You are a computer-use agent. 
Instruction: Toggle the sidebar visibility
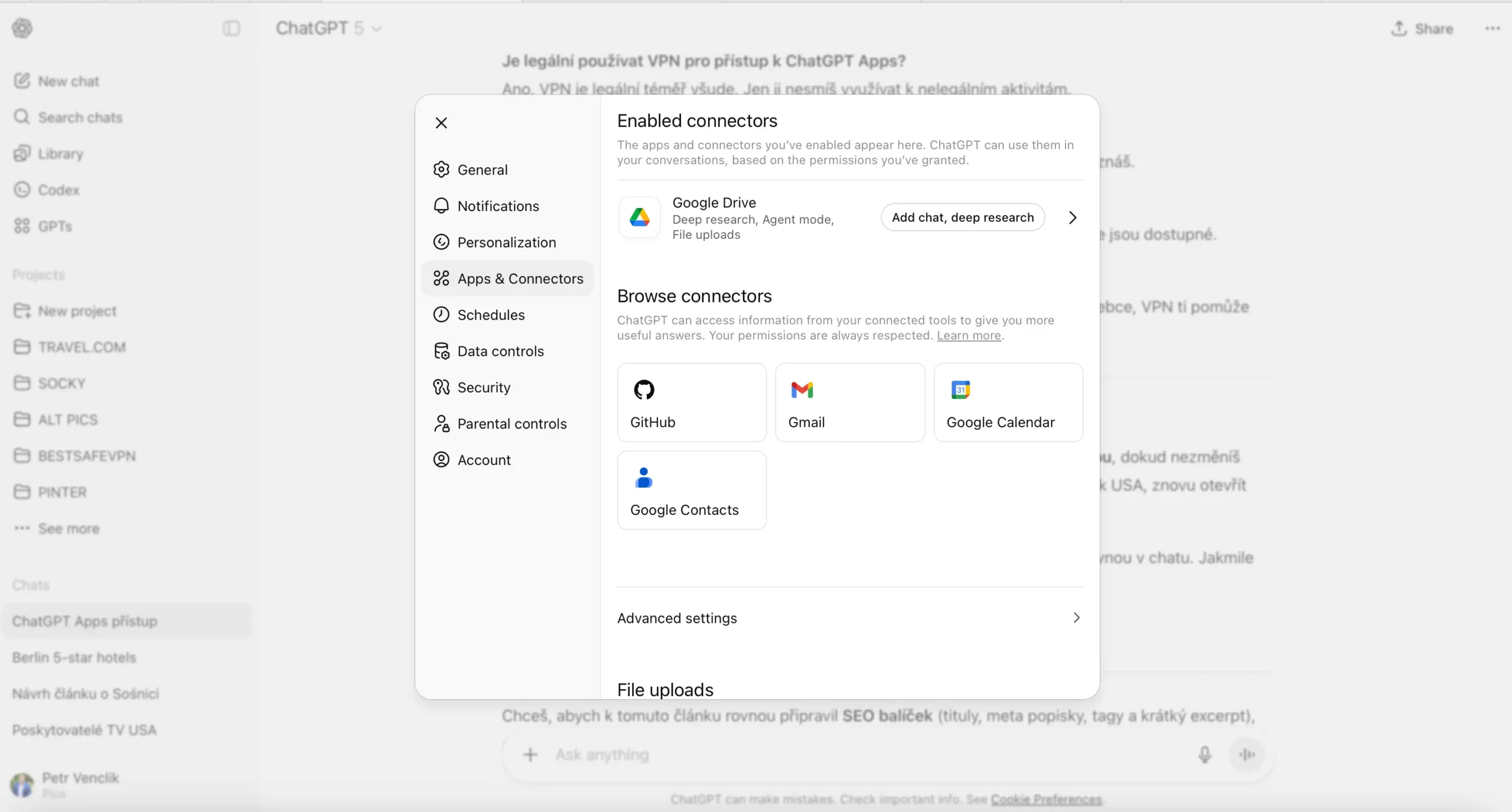point(230,28)
